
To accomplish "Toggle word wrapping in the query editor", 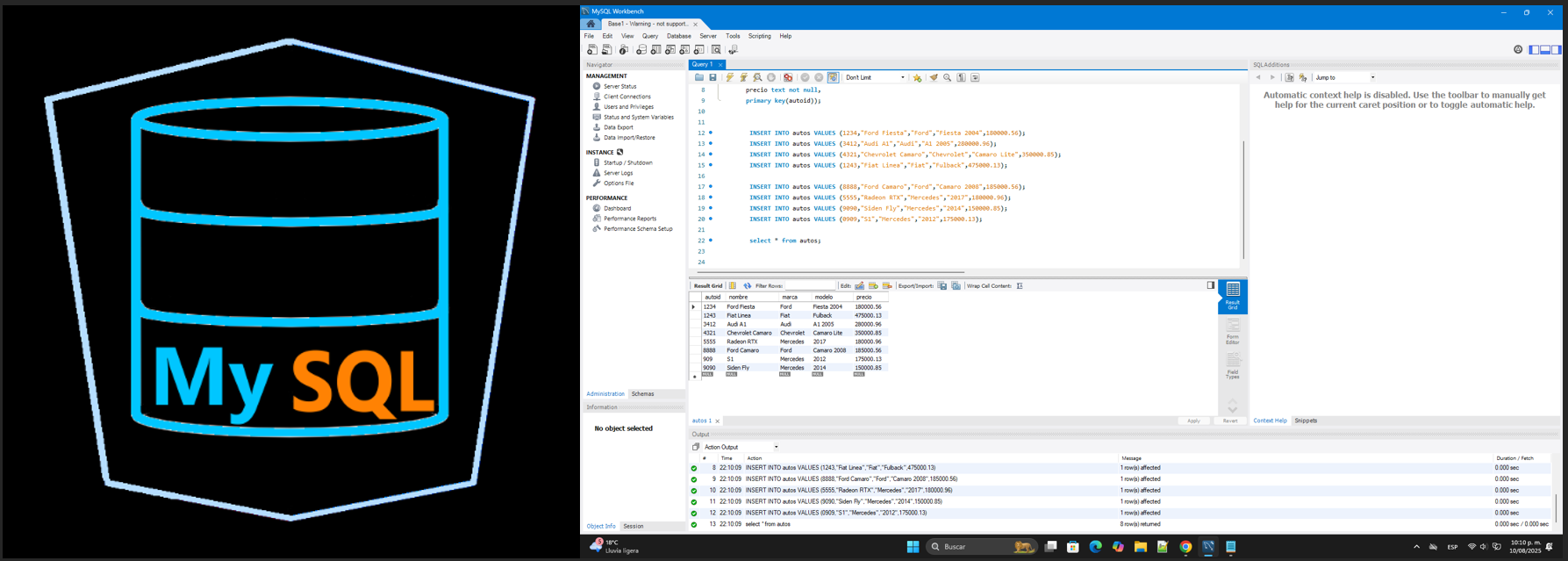I will tap(975, 77).
